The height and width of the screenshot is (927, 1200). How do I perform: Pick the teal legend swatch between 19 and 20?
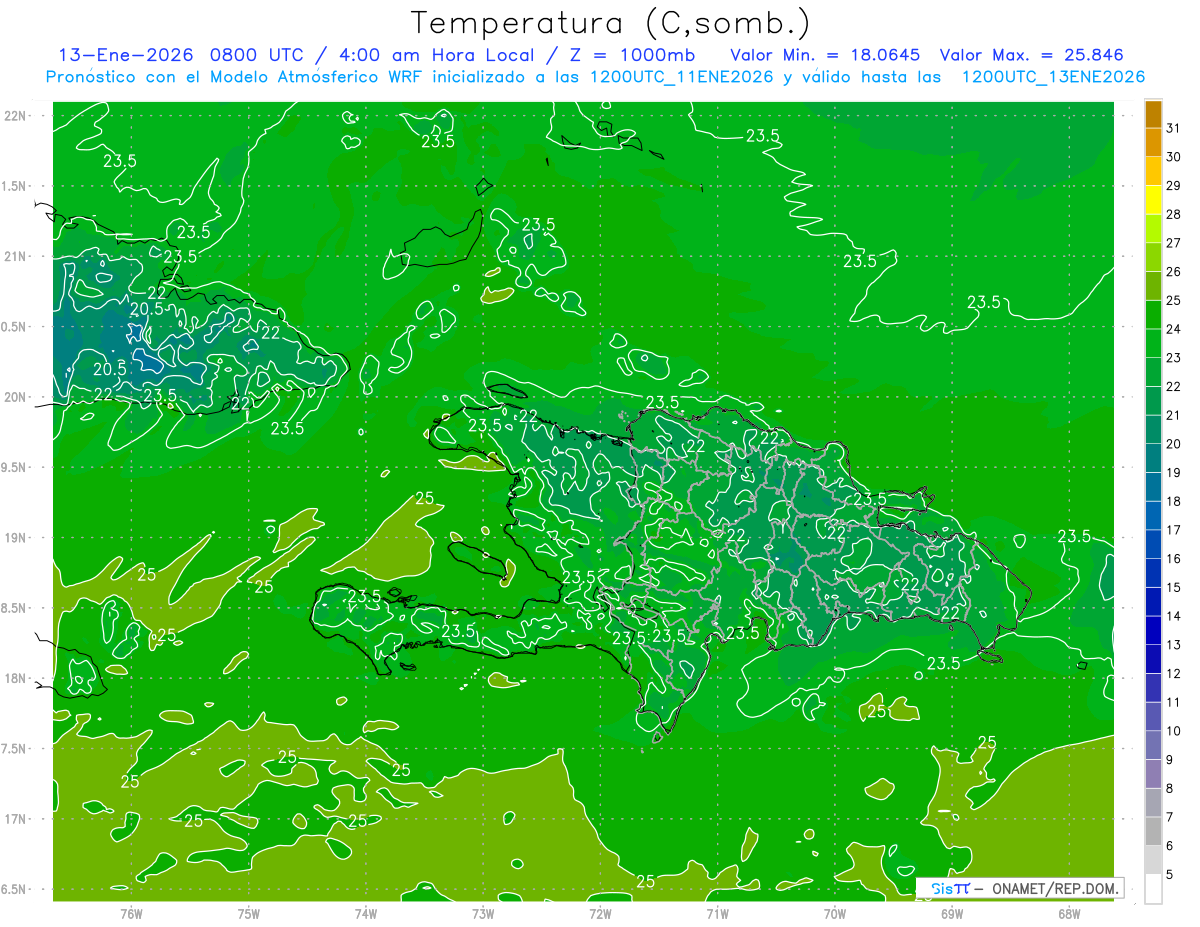click(1153, 459)
